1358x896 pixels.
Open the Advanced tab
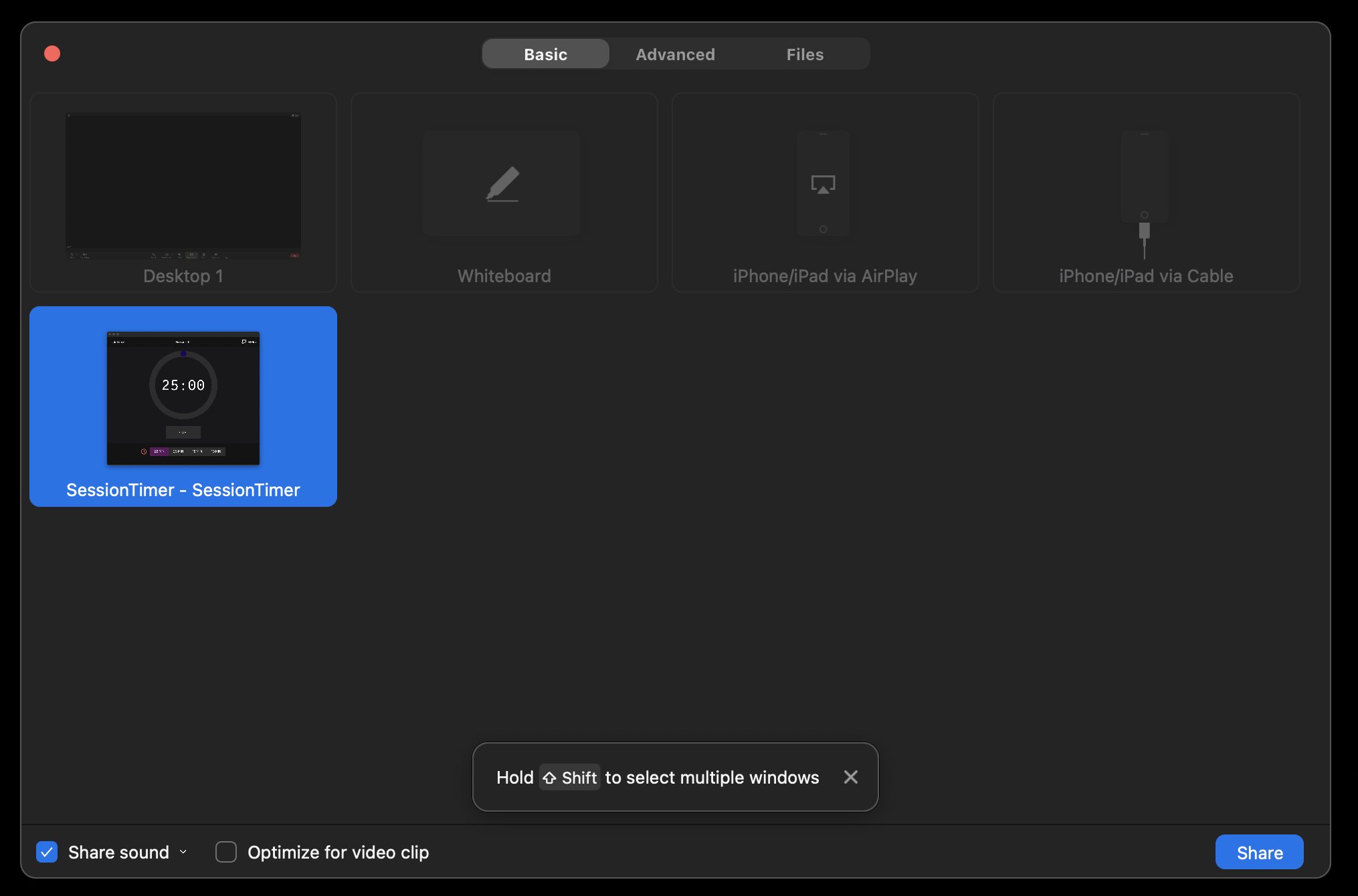pyautogui.click(x=675, y=54)
